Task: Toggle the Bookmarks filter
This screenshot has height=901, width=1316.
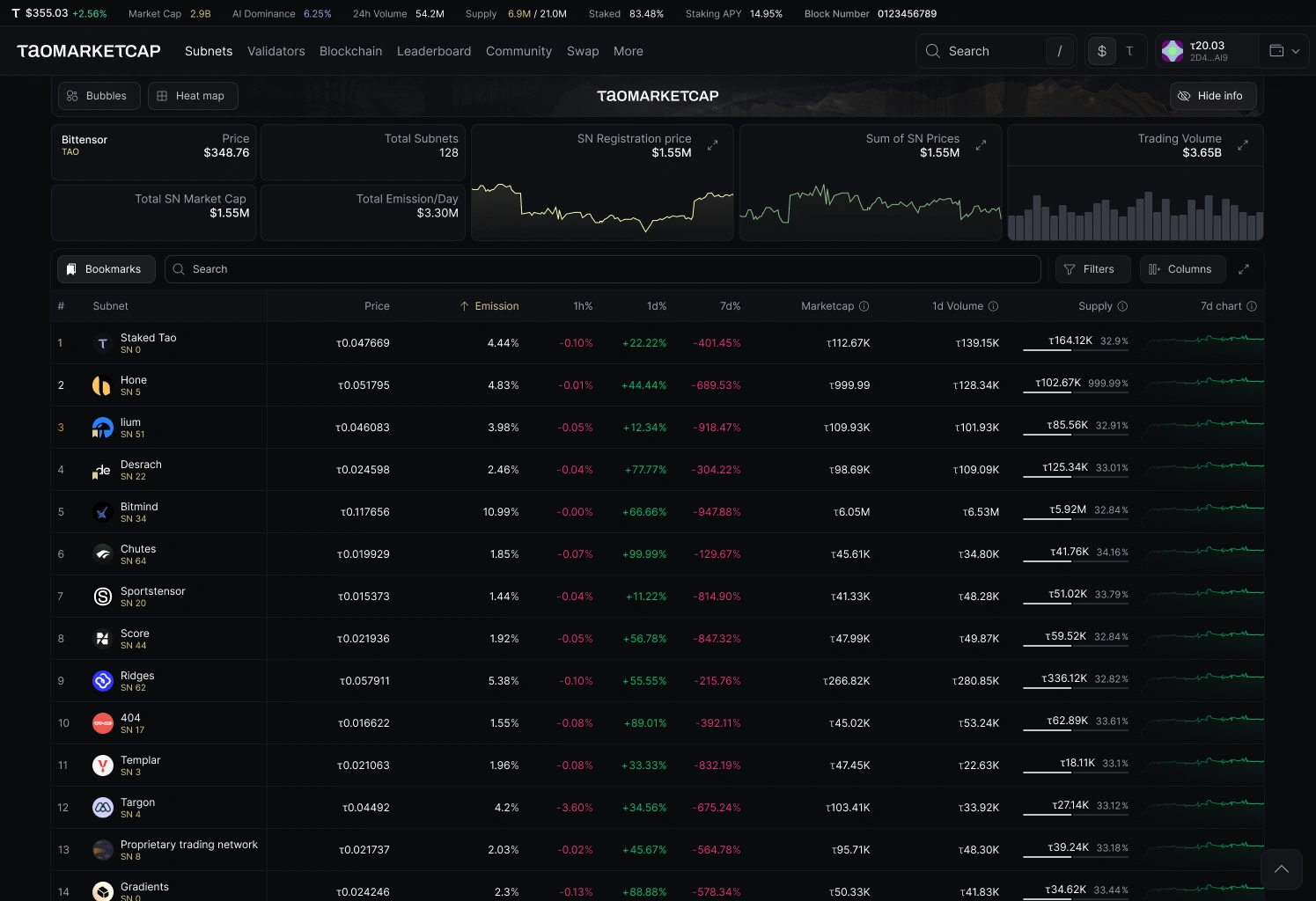Action: tap(106, 269)
